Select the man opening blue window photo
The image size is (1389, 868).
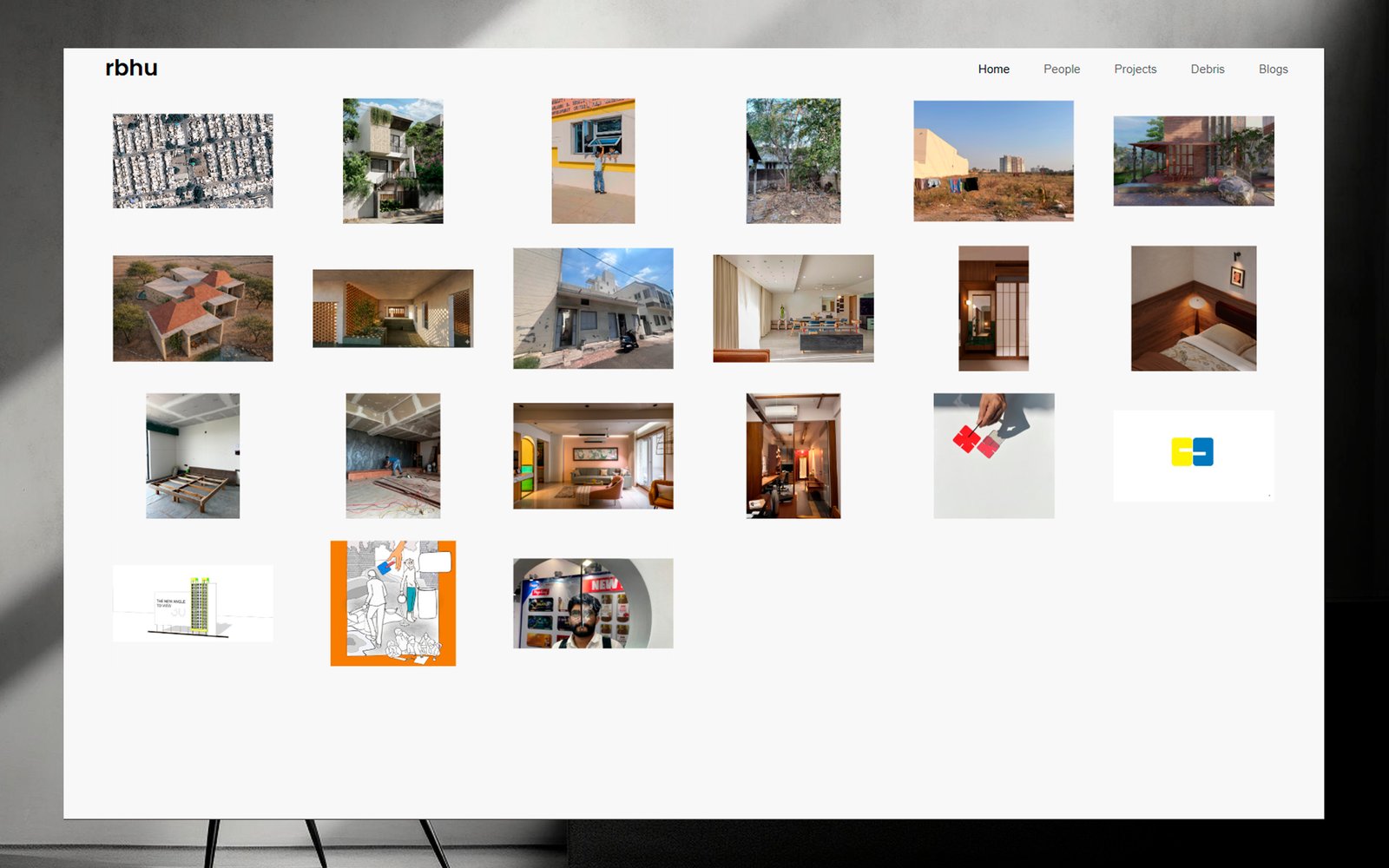click(x=593, y=161)
